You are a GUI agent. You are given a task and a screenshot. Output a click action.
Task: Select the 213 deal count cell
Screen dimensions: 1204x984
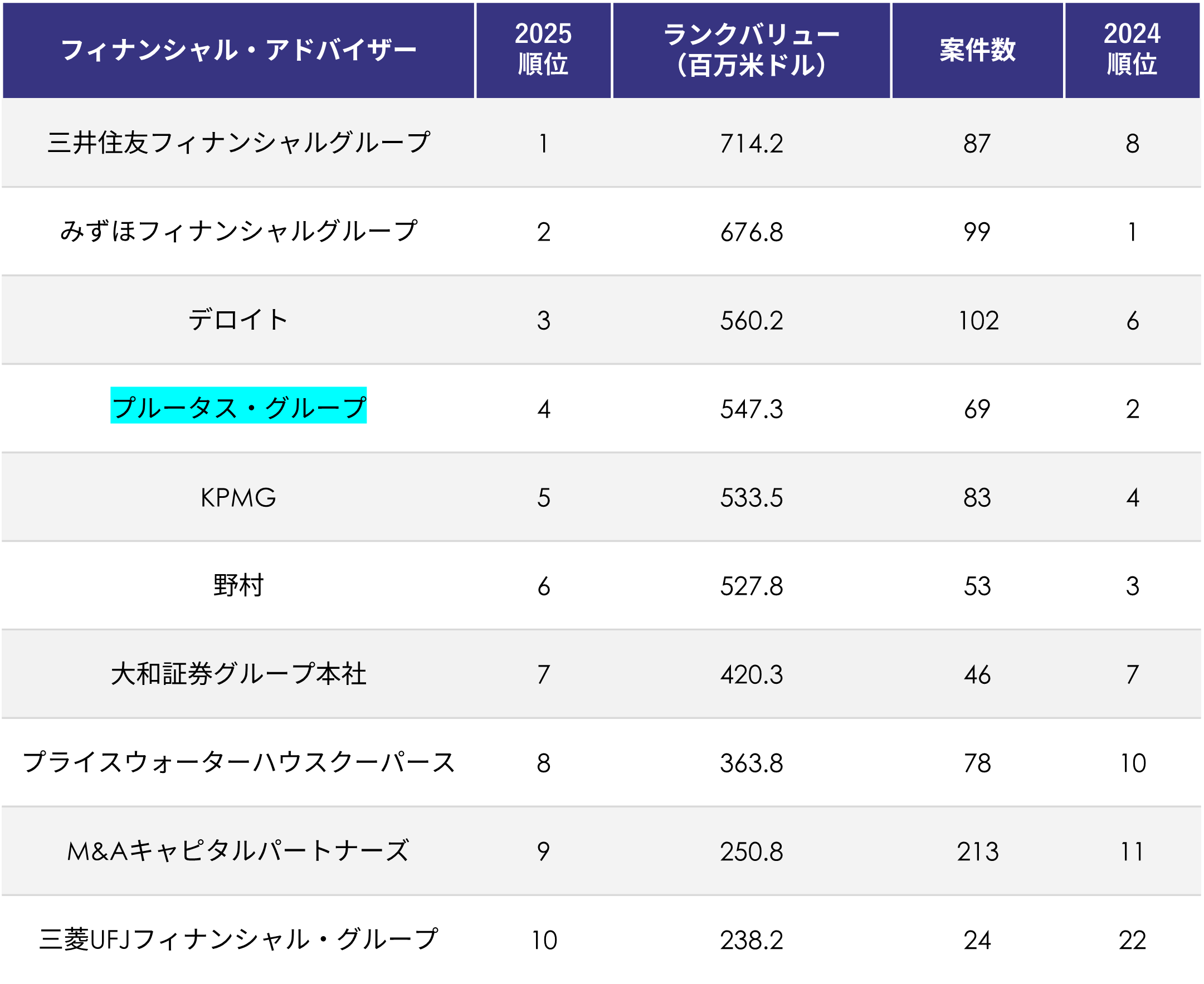point(977,852)
